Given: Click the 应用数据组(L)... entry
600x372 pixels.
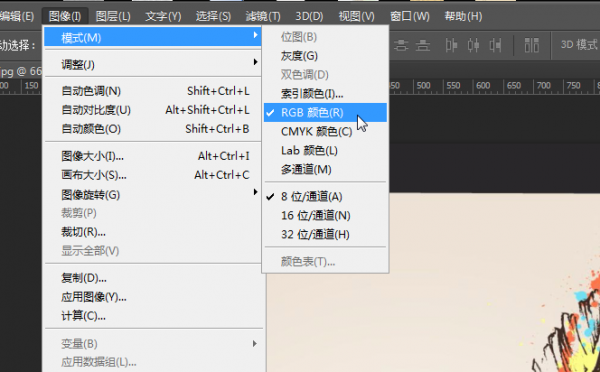Looking at the screenshot, I should (153, 362).
